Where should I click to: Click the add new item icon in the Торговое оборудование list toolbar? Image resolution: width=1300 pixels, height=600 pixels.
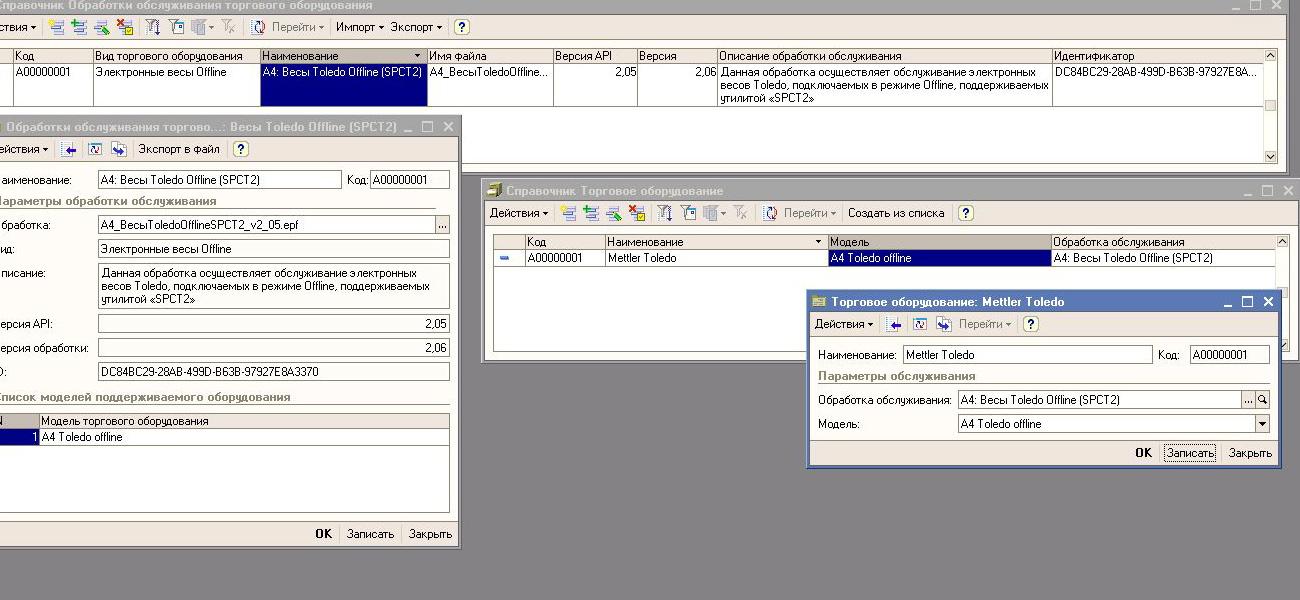pyautogui.click(x=568, y=213)
